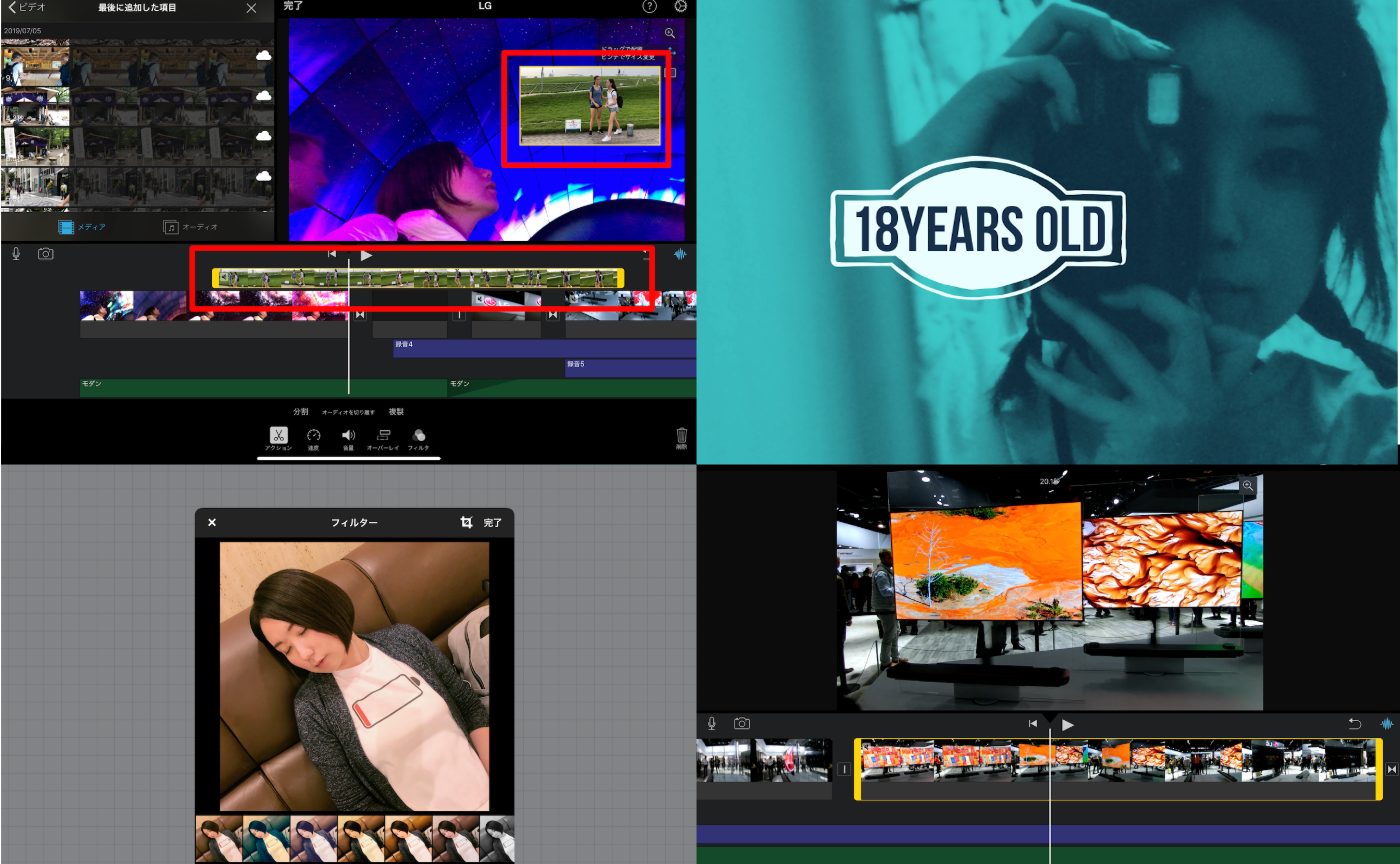Tap the camera icon in the TV showroom editor
Screen dimensions: 1400x864
tap(742, 723)
